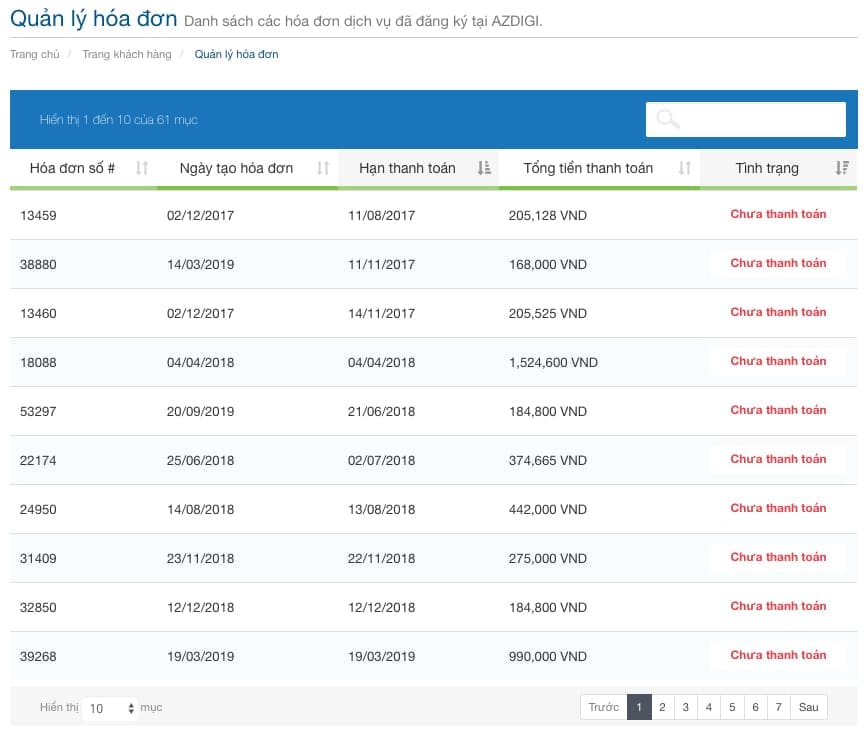Click the Trước previous-page button
This screenshot has height=738, width=867.
(x=603, y=707)
